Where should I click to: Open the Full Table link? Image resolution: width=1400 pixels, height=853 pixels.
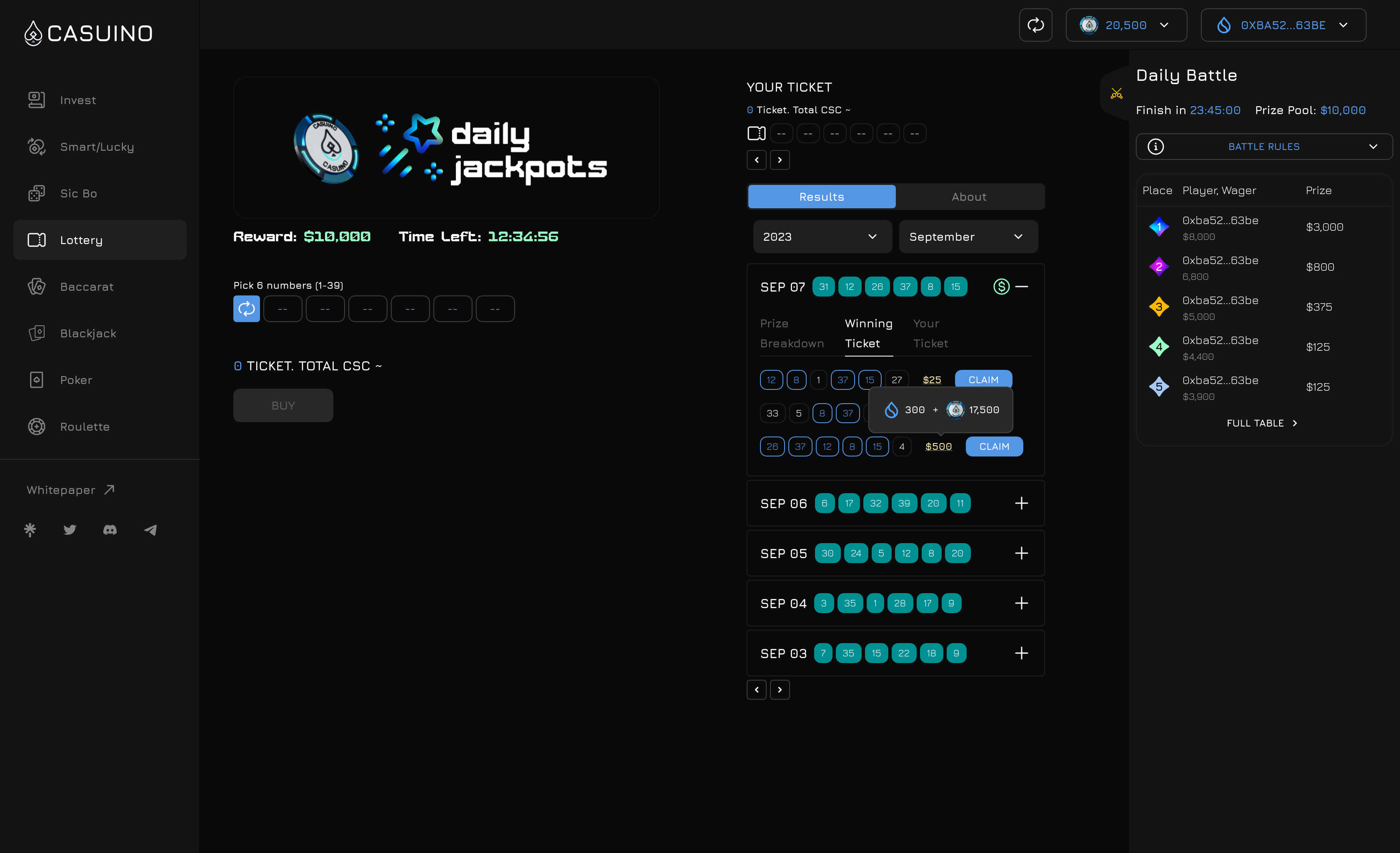point(1261,423)
